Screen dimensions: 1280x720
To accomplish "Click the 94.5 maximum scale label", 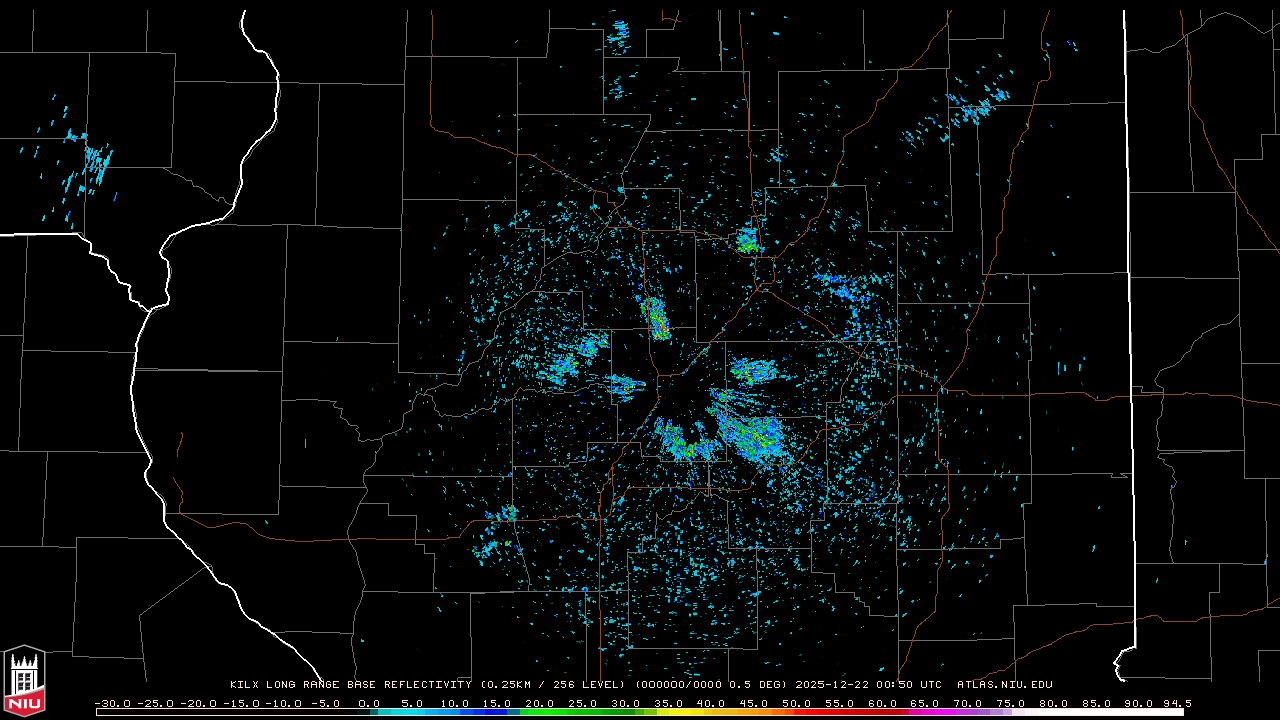I will click(1176, 703).
